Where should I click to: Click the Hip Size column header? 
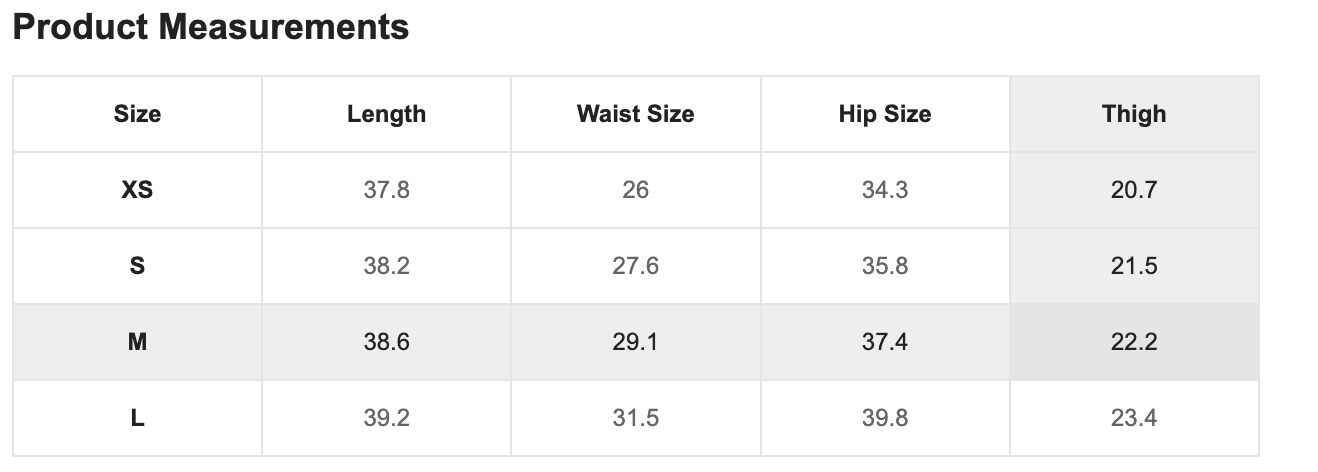tap(884, 114)
